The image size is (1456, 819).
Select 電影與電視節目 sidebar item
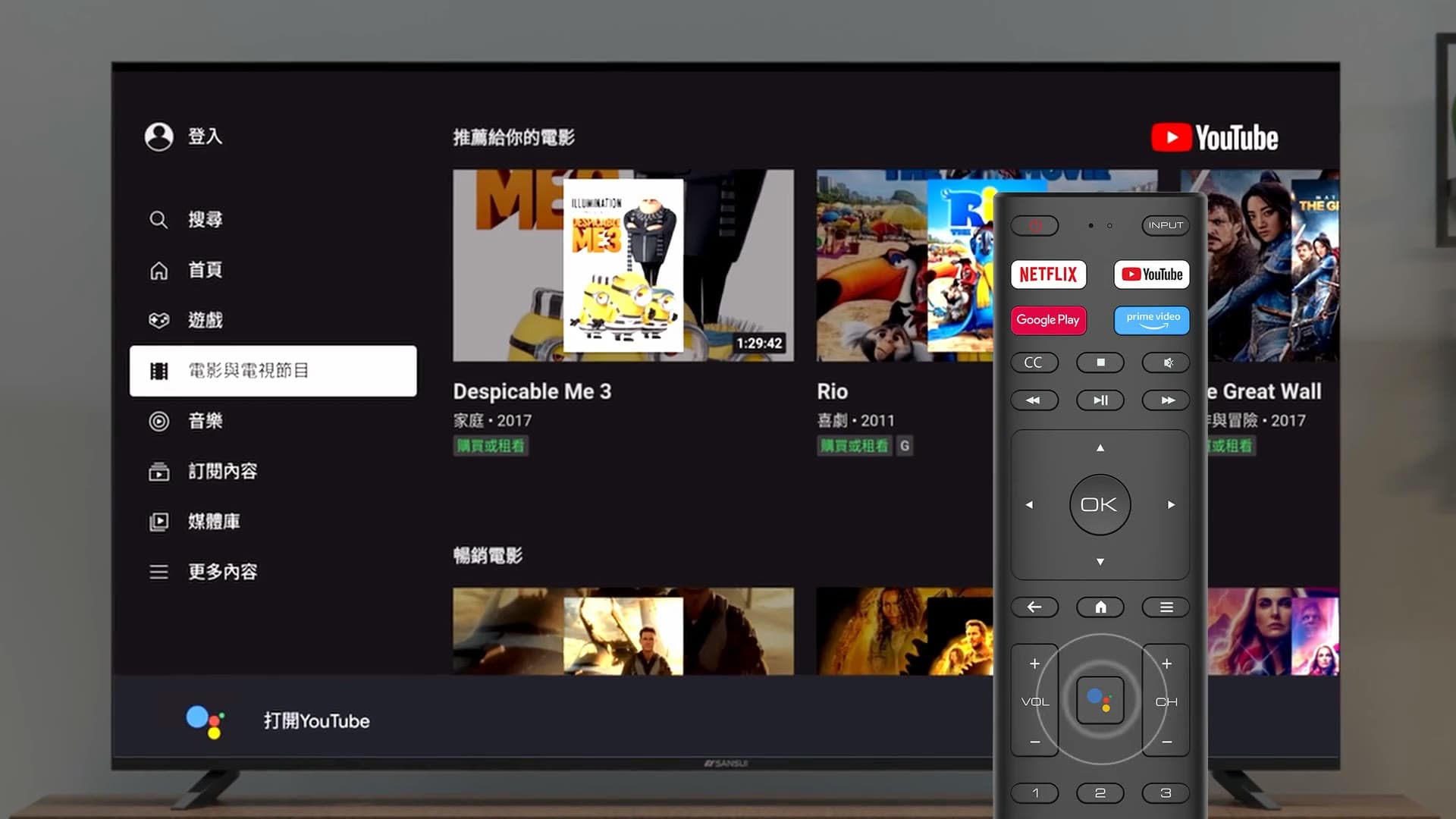pyautogui.click(x=273, y=371)
